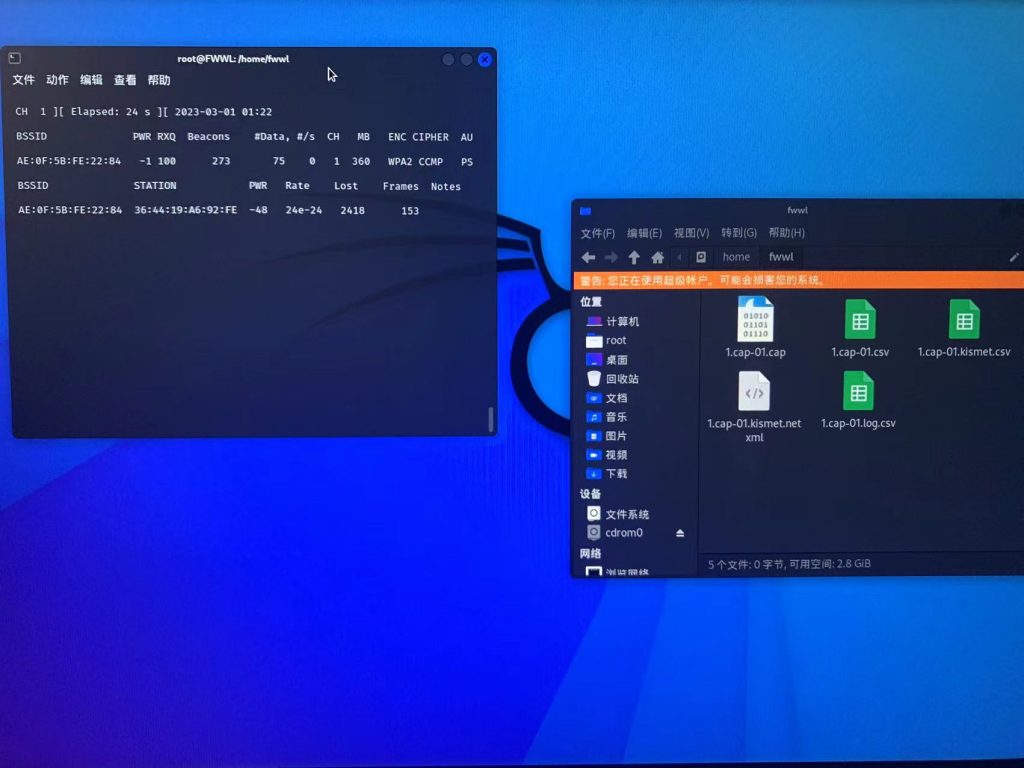Image resolution: width=1024 pixels, height=768 pixels.
Task: Open 桌面 in the sidebar
Action: coord(607,360)
